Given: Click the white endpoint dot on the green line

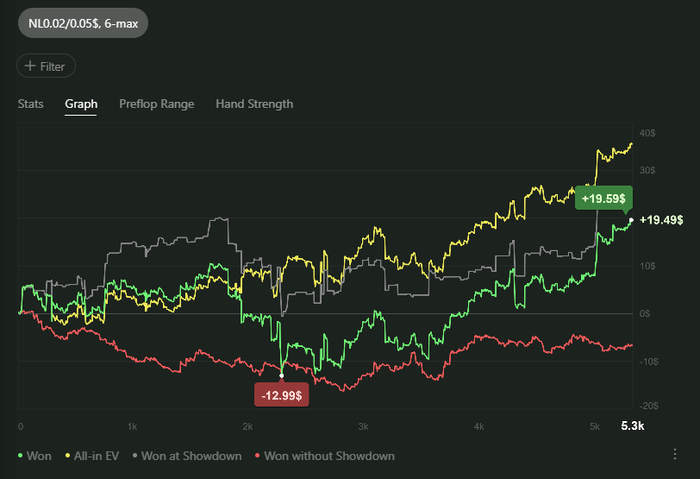Looking at the screenshot, I should (629, 219).
